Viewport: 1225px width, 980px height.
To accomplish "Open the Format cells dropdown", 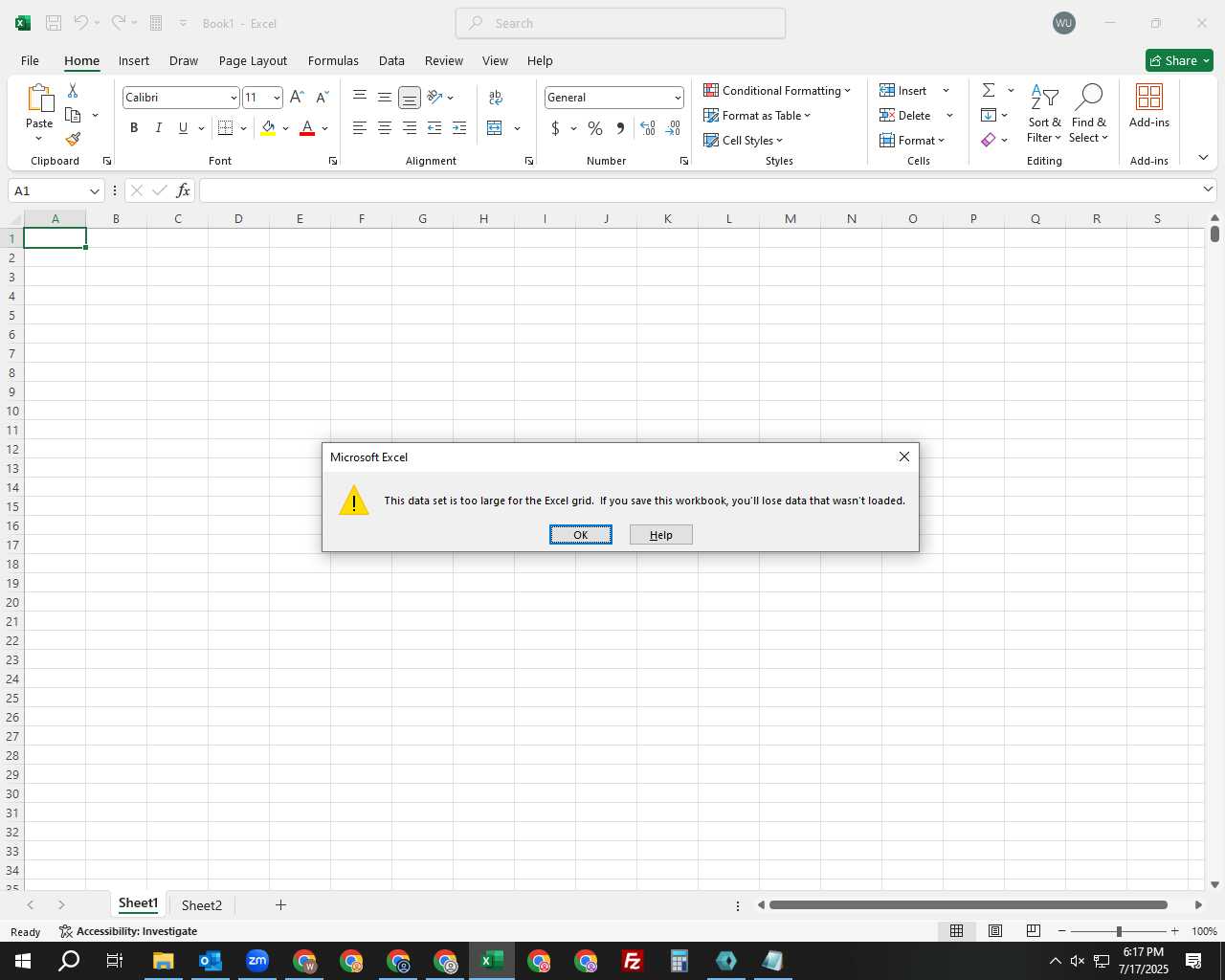I will pos(912,140).
